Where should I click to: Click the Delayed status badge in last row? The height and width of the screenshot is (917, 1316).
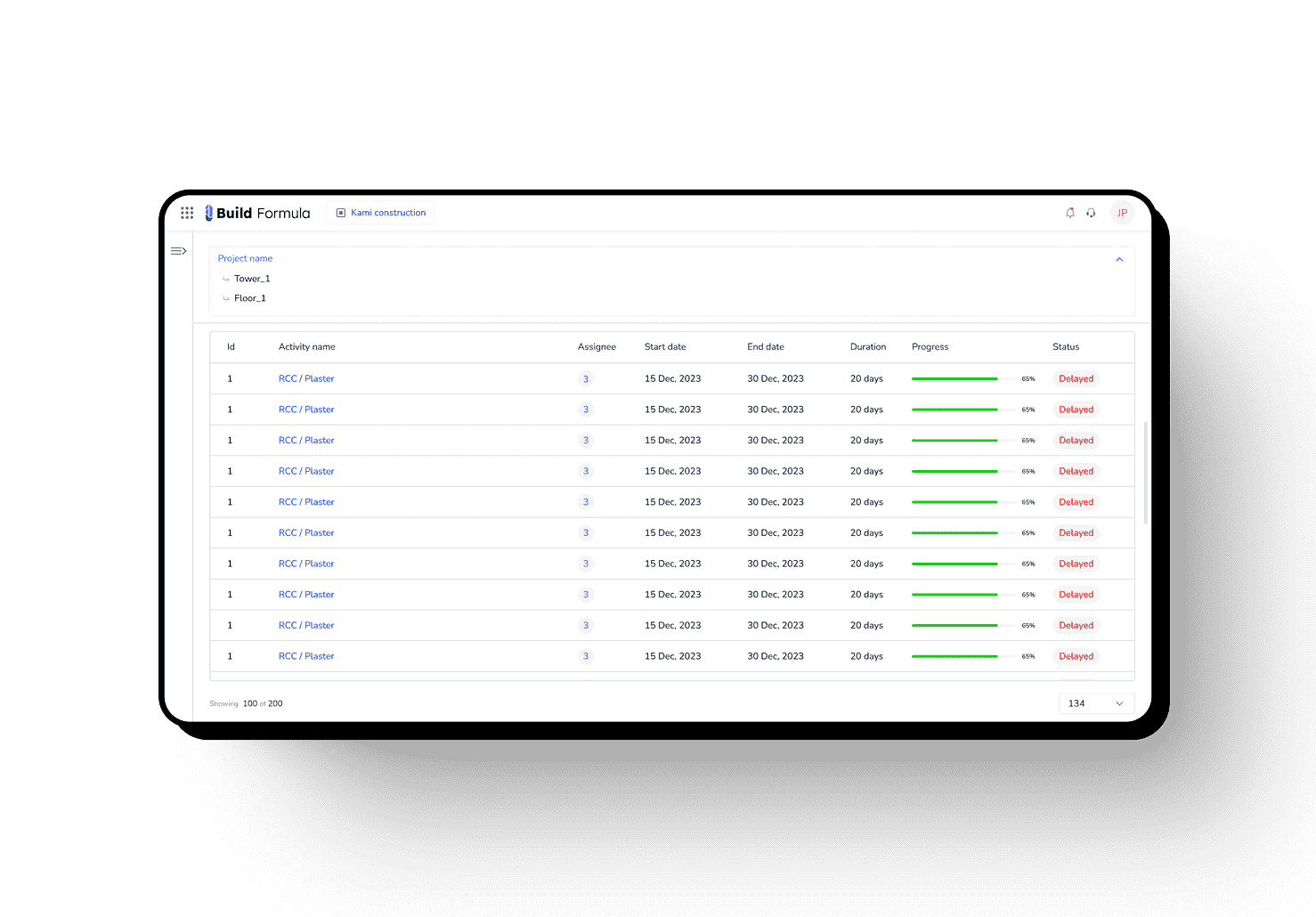click(x=1076, y=656)
